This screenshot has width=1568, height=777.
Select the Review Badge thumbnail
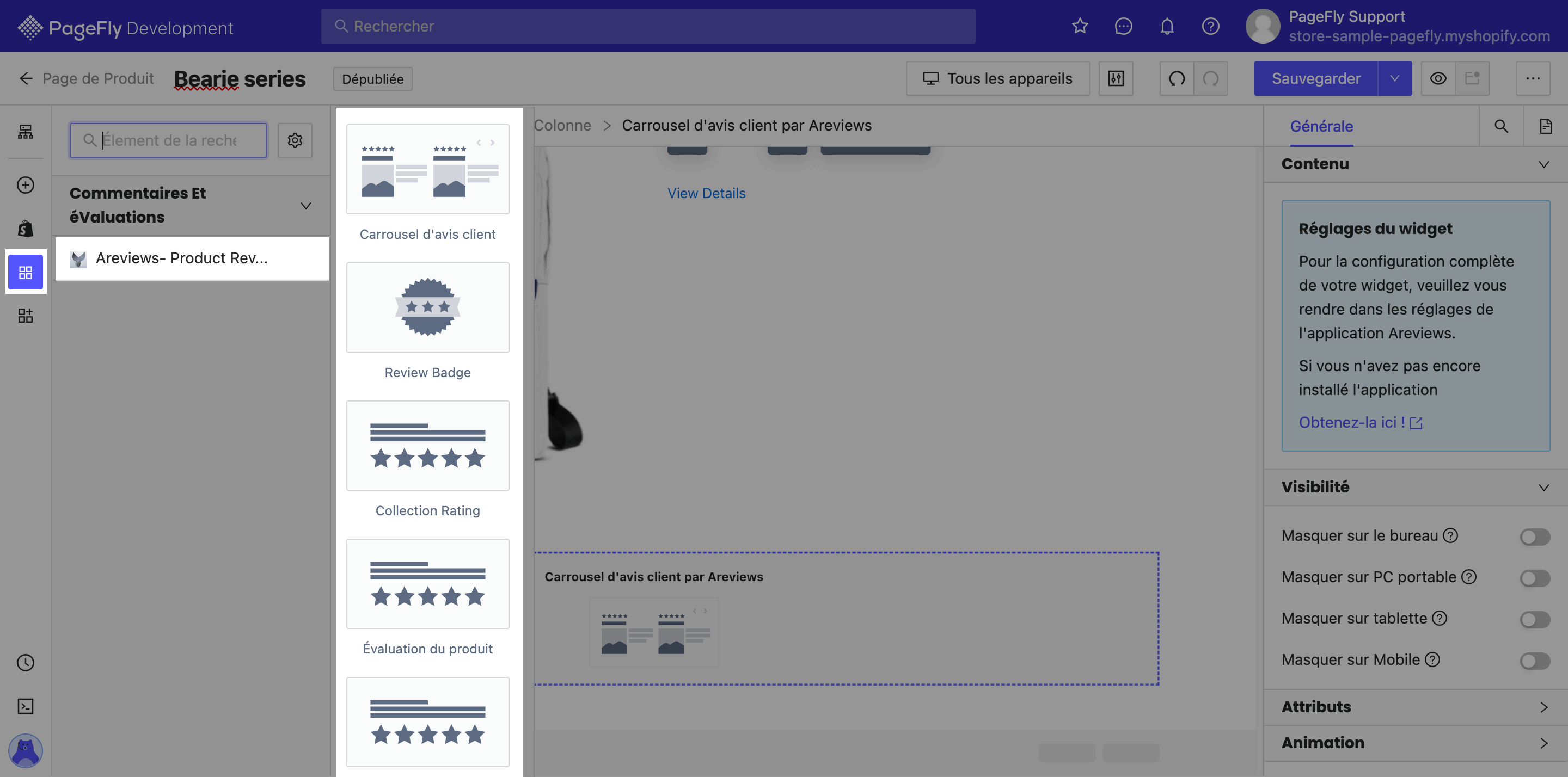[x=427, y=307]
